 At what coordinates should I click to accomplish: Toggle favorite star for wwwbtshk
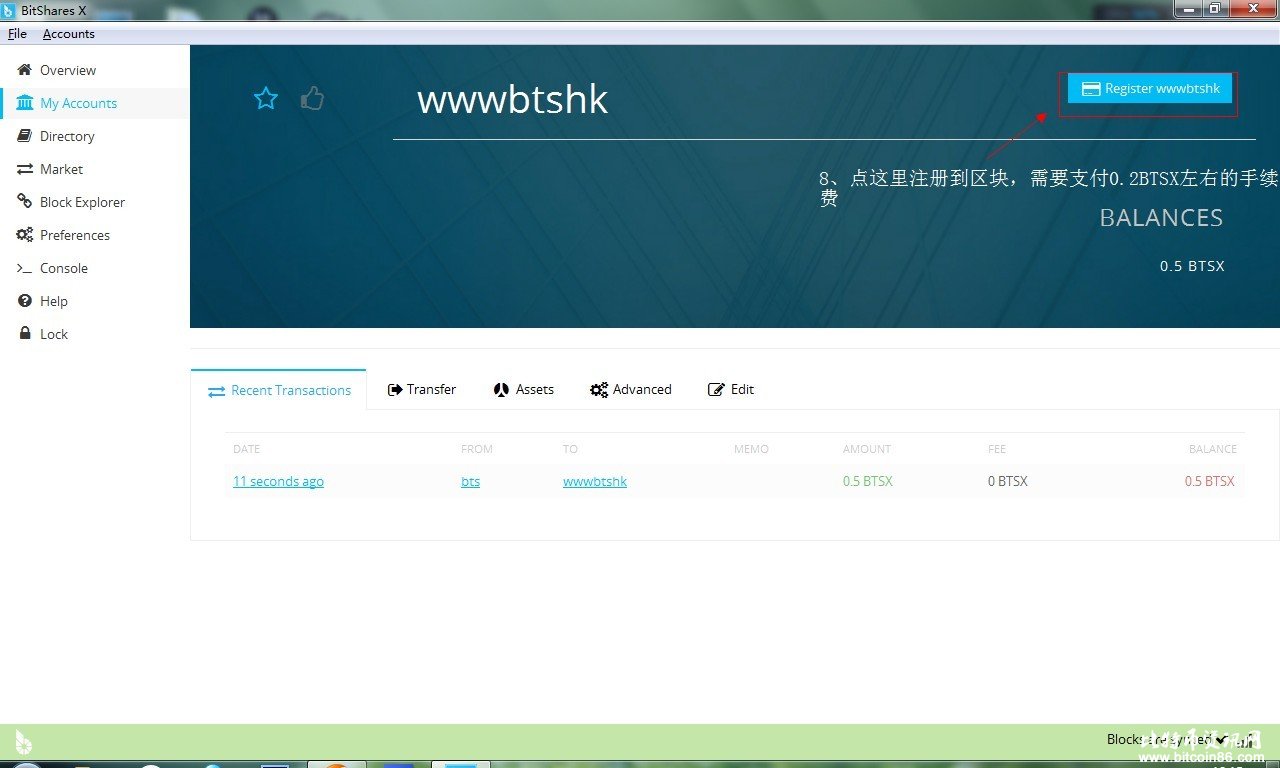coord(266,98)
